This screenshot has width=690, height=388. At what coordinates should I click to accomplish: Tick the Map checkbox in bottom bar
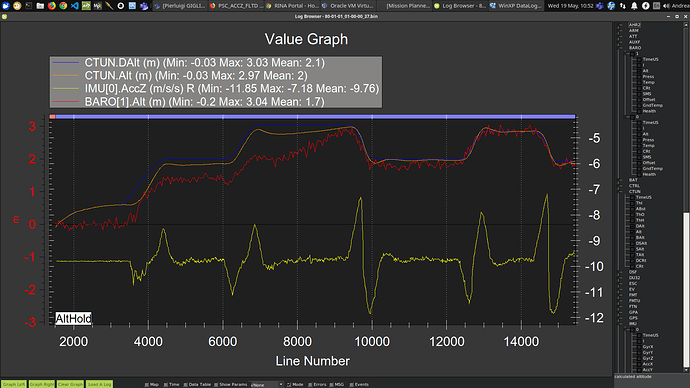(x=147, y=384)
